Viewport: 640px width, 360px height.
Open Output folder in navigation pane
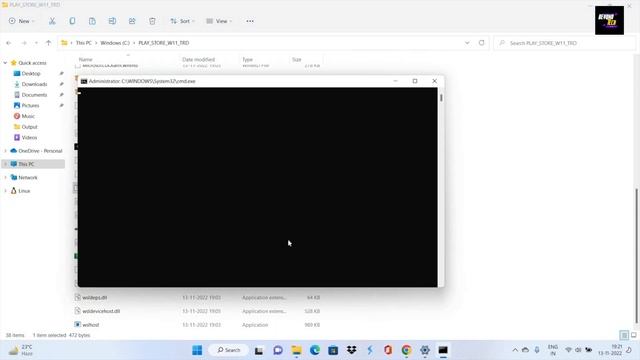click(x=29, y=127)
